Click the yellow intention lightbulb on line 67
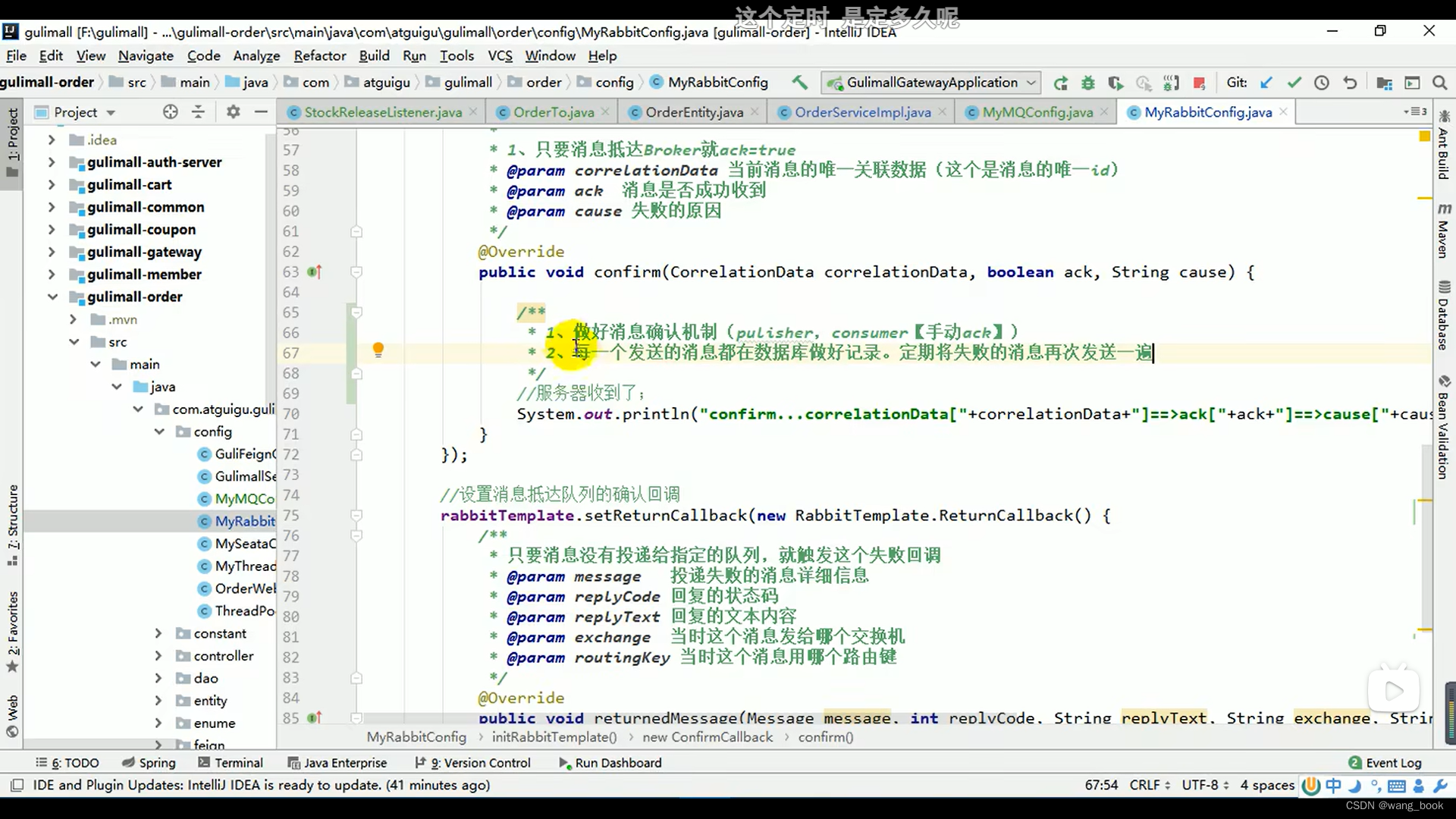The image size is (1456, 819). click(378, 350)
